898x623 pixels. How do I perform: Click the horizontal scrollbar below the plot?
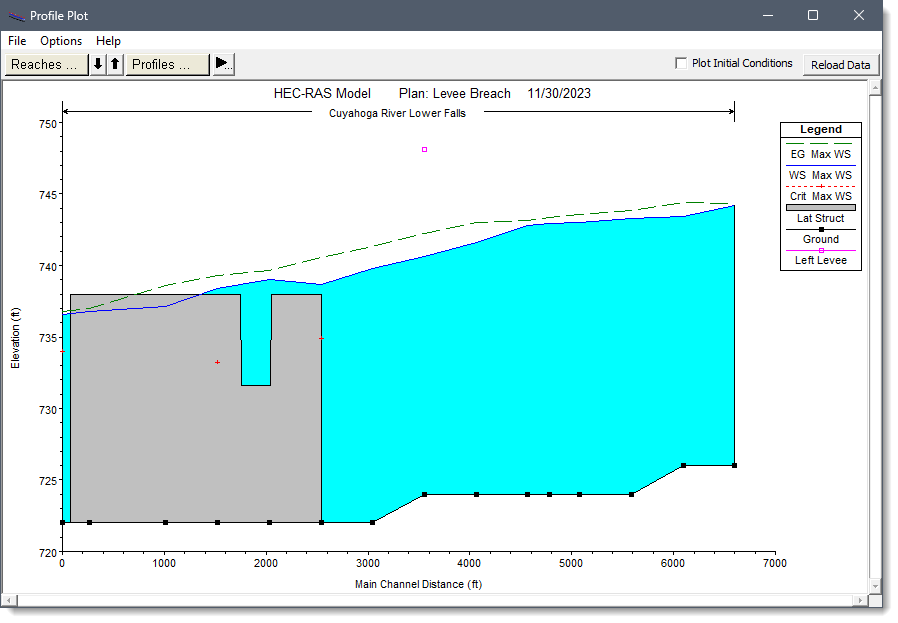pyautogui.click(x=430, y=600)
